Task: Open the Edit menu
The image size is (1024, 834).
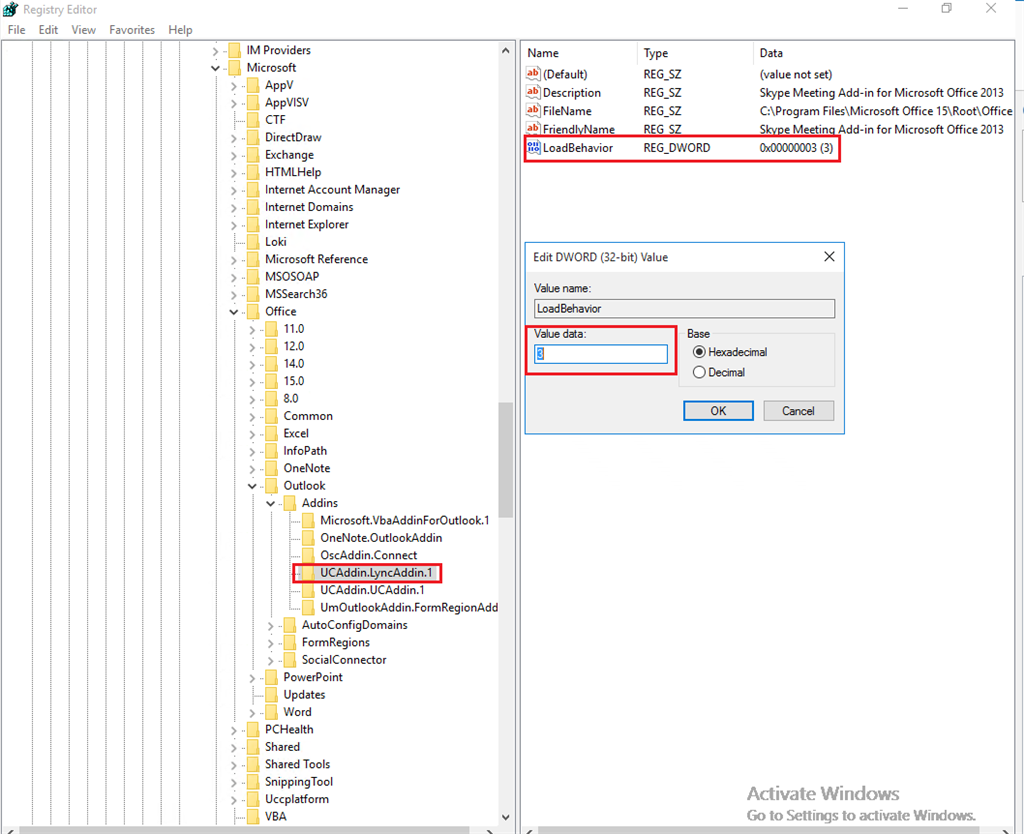Action: tap(48, 30)
